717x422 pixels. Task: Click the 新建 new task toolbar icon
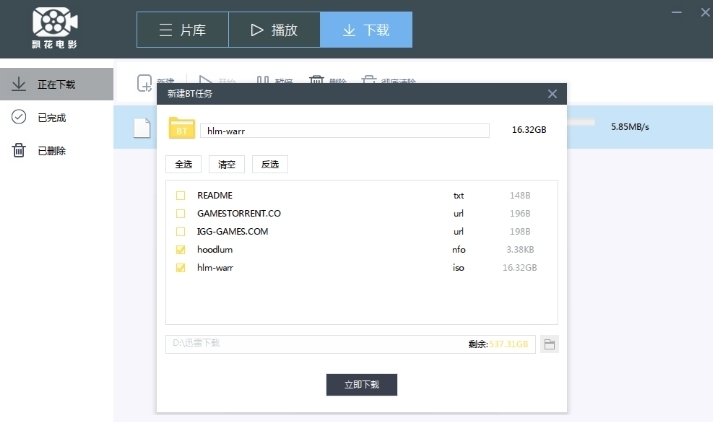tap(145, 81)
